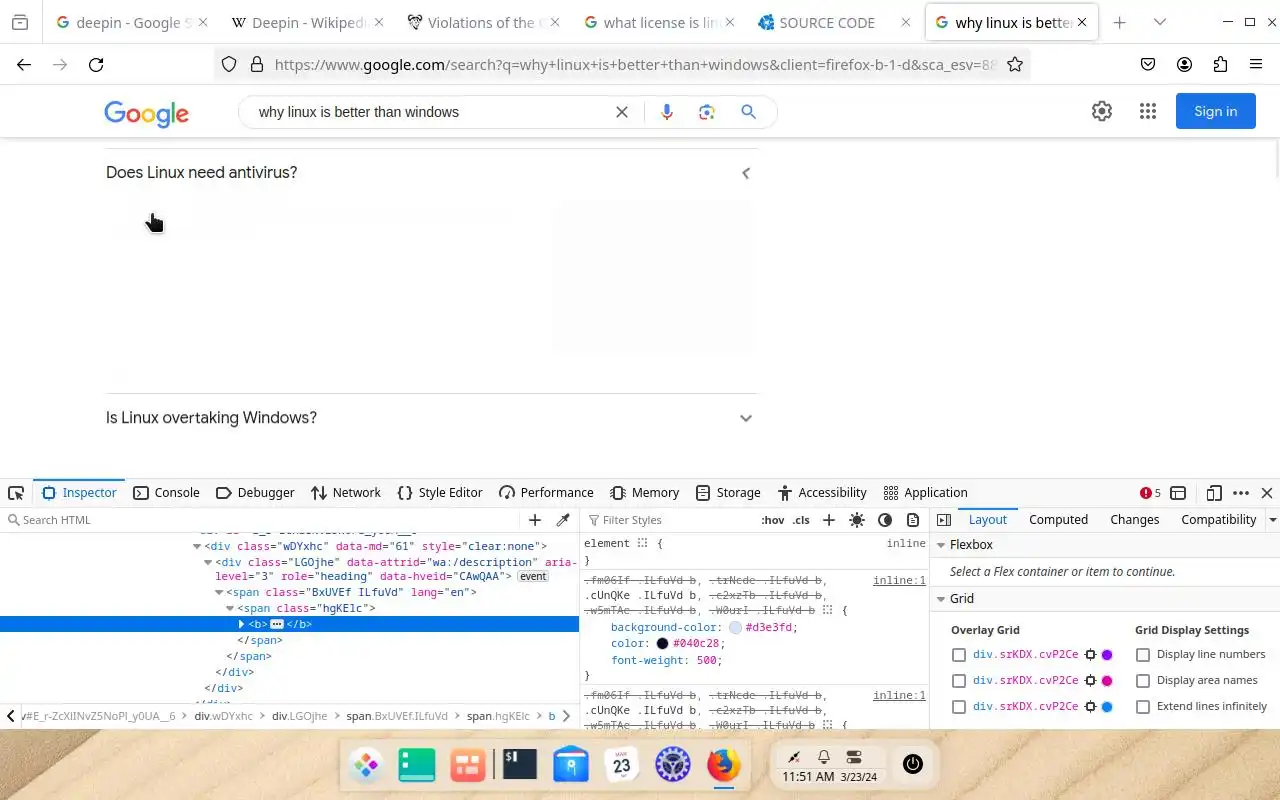This screenshot has height=800, width=1280.
Task: Collapse the Flexbox section
Action: [x=941, y=545]
